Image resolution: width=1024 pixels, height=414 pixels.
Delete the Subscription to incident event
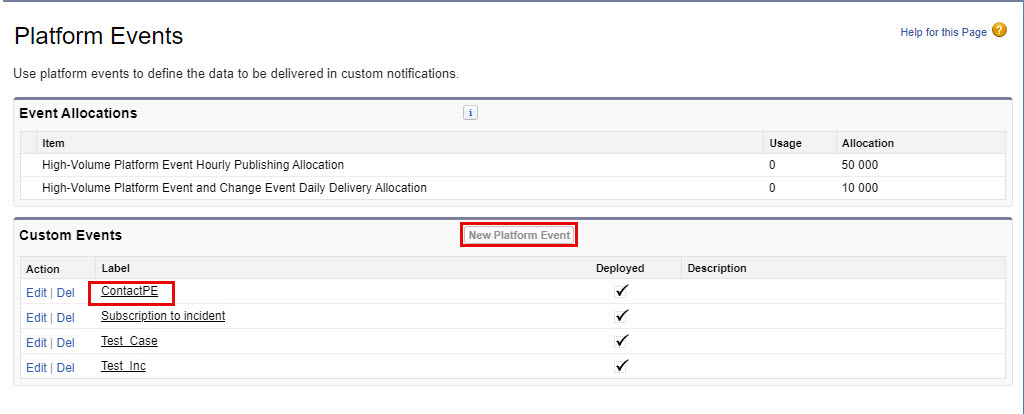[66, 318]
